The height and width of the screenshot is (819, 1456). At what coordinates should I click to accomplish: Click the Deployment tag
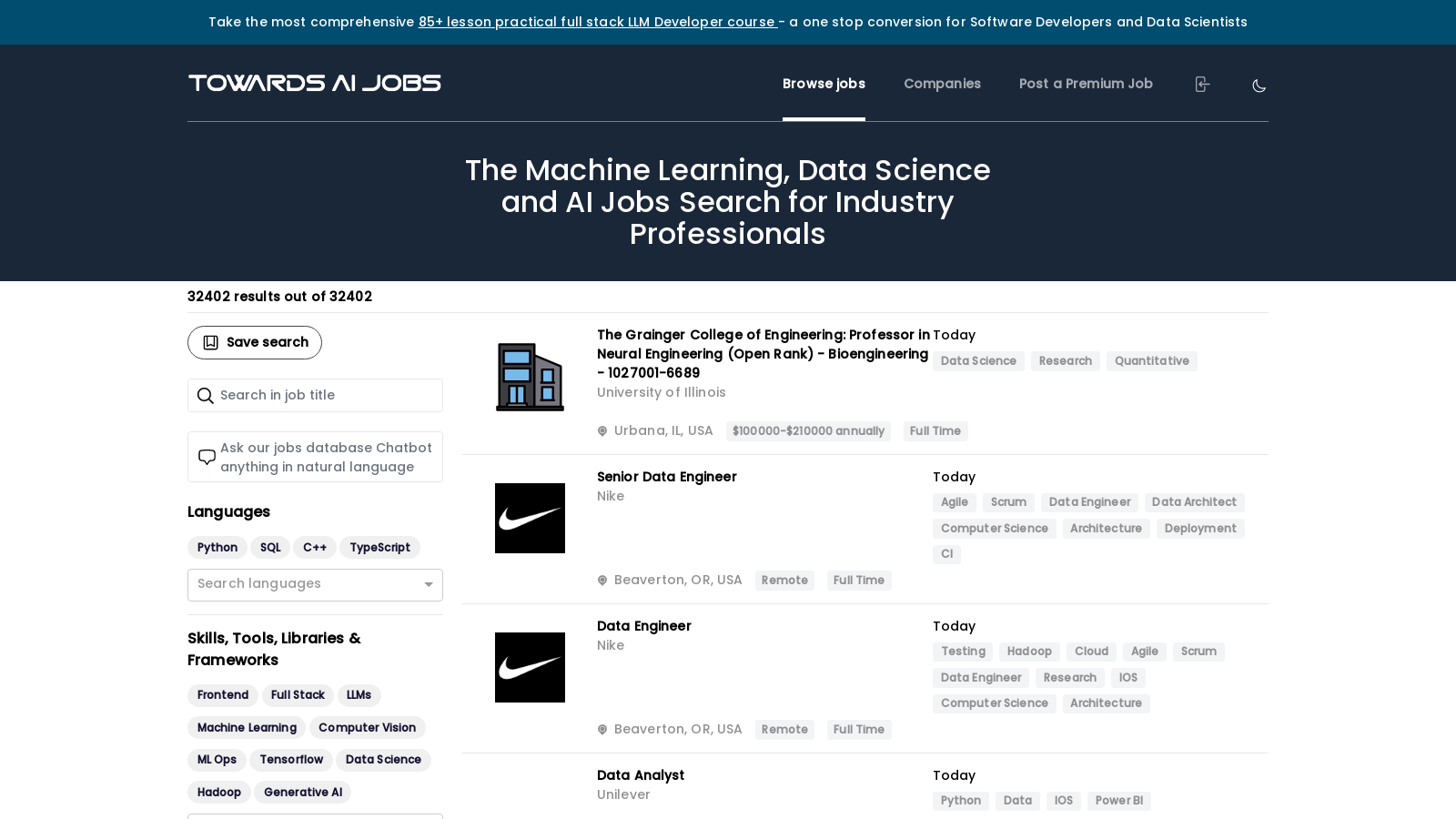pyautogui.click(x=1200, y=529)
